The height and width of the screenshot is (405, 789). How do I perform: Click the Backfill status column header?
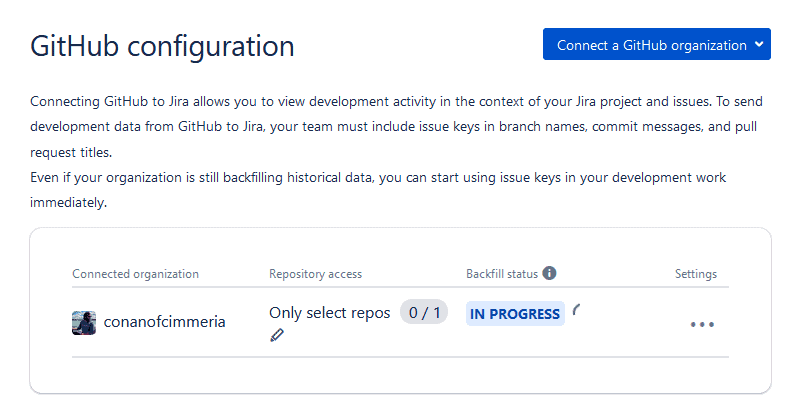pyautogui.click(x=502, y=274)
